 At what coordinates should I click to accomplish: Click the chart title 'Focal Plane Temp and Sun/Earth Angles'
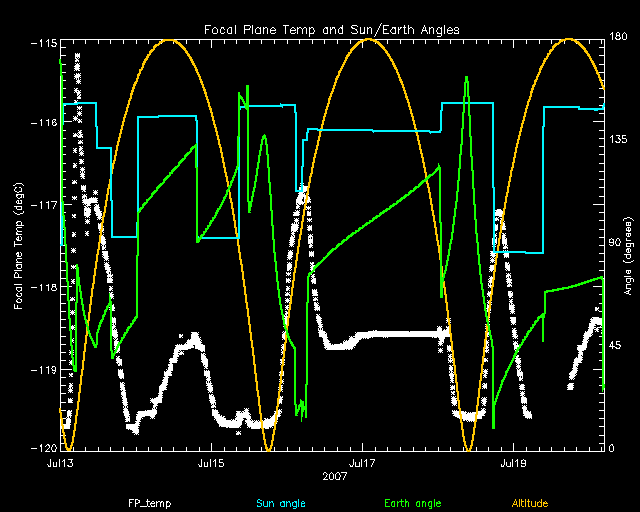[332, 30]
